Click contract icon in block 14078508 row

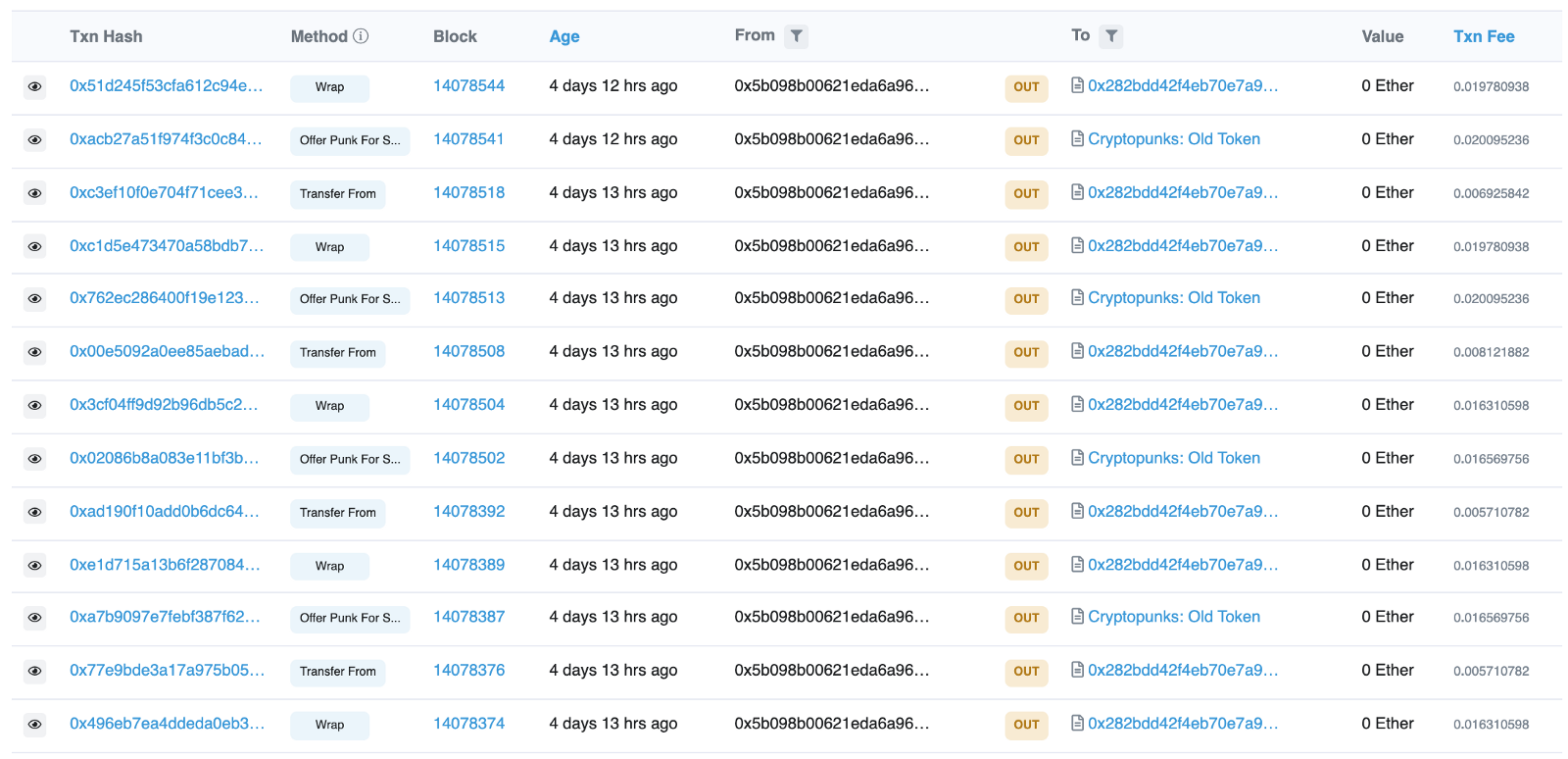coord(1077,351)
